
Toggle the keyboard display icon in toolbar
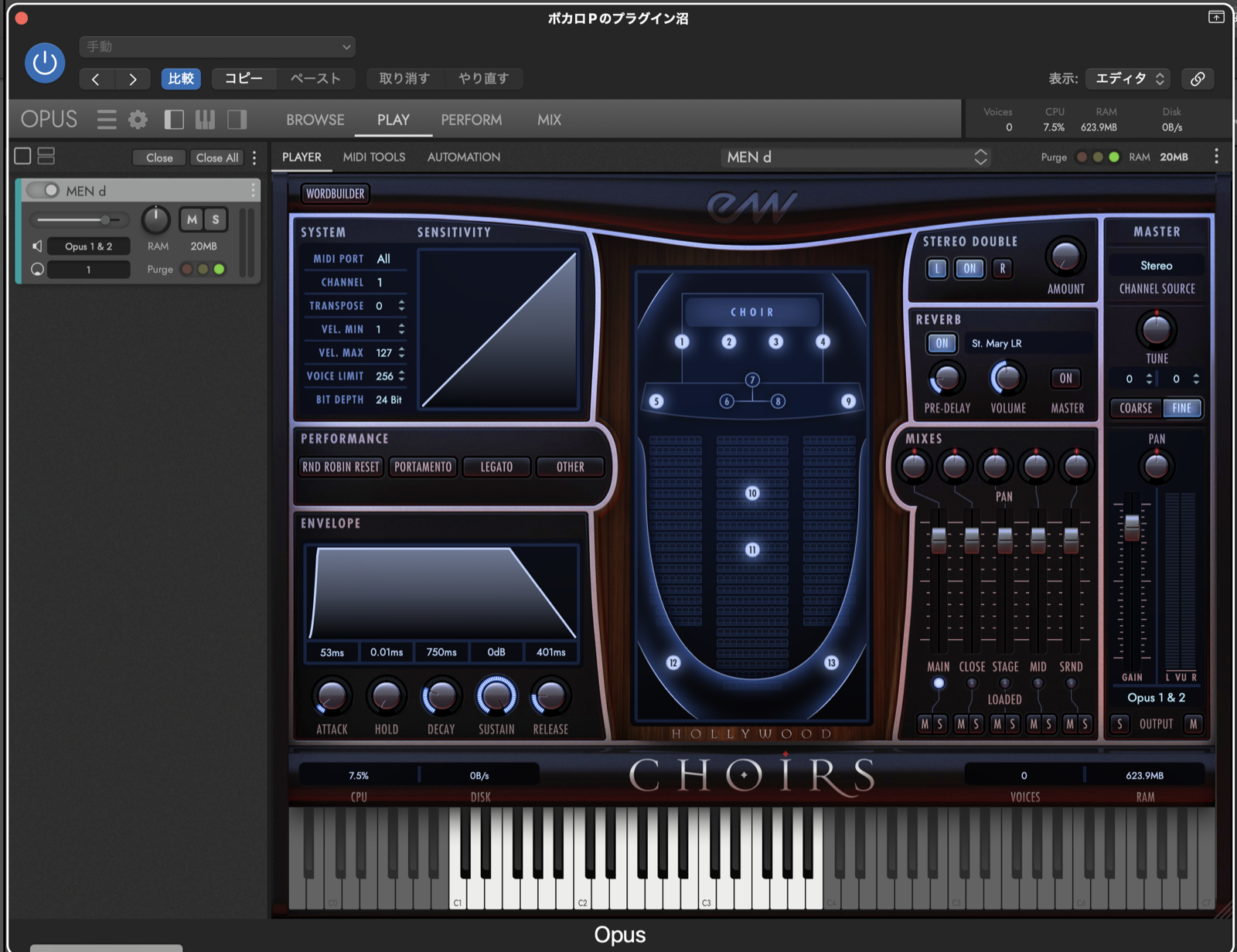pos(205,119)
